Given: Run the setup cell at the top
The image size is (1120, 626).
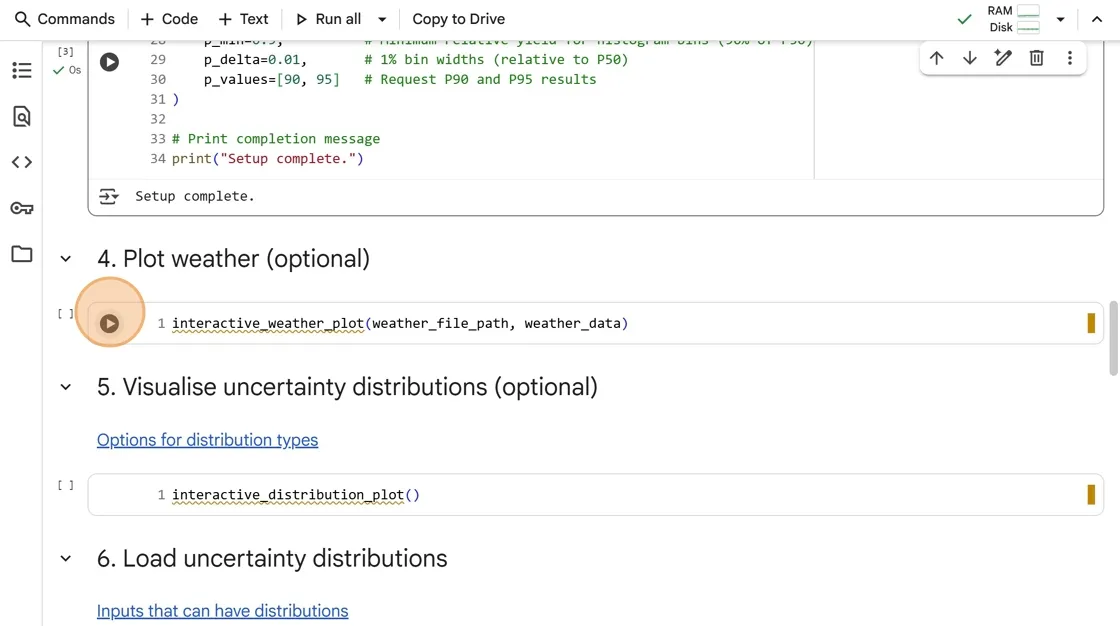Looking at the screenshot, I should click(110, 62).
